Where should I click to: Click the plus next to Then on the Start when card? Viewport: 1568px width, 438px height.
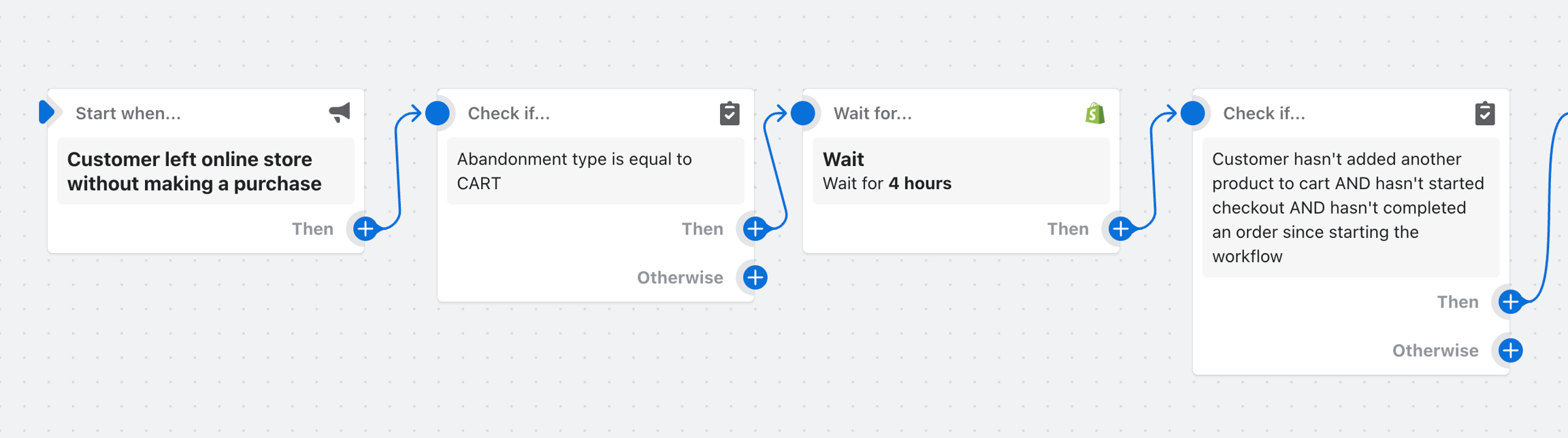coord(365,229)
